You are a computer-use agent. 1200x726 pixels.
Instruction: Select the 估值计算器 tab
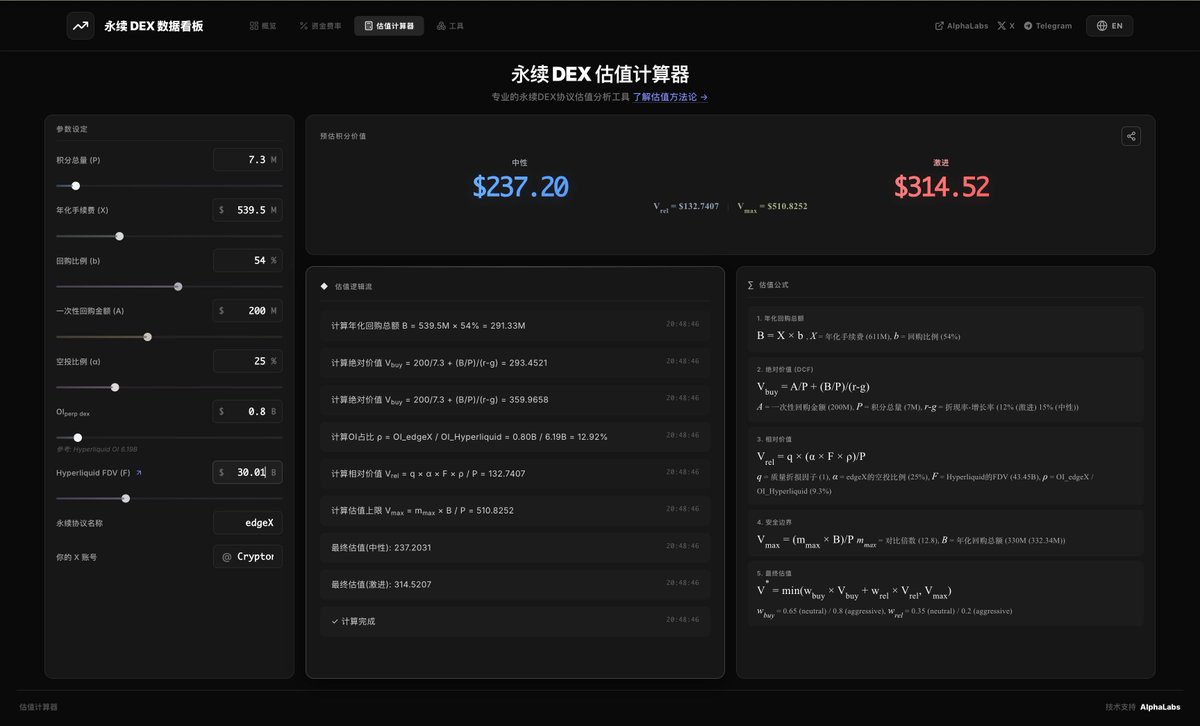click(389, 26)
